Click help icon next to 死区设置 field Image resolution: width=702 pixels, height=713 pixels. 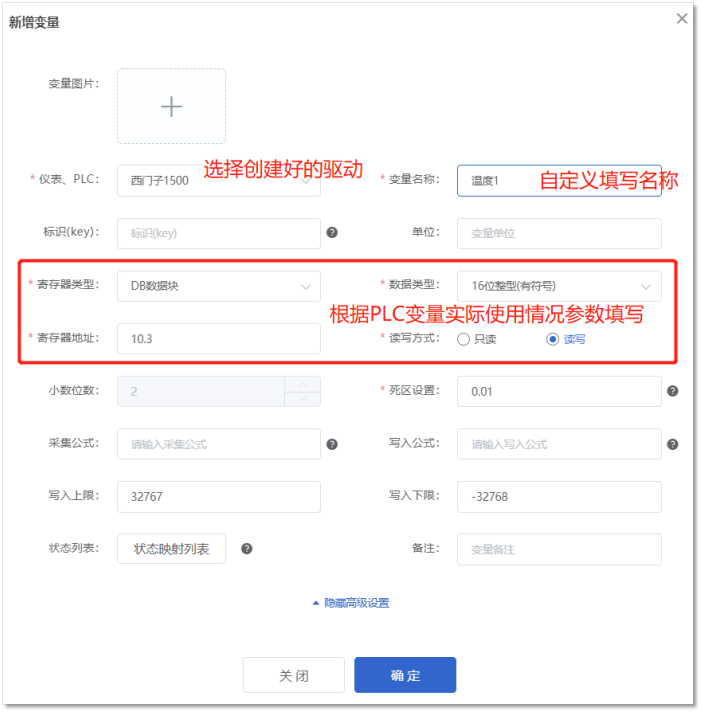click(x=672, y=391)
